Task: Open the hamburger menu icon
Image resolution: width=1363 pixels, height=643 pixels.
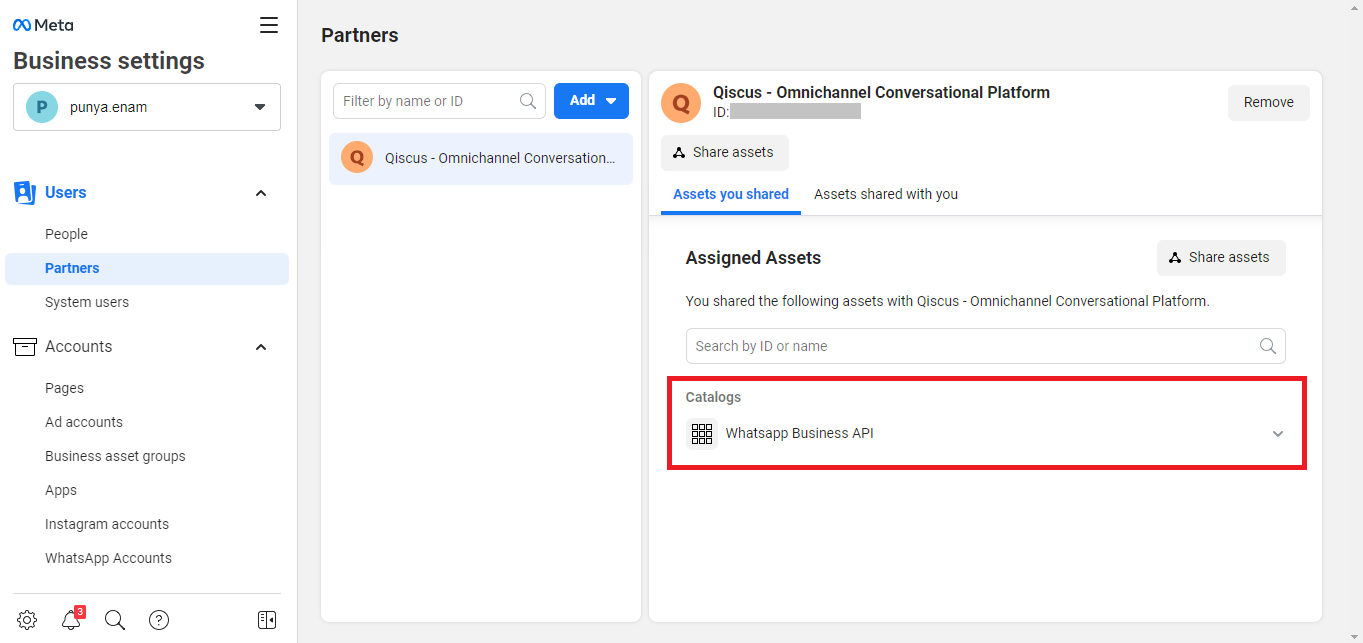Action: click(269, 25)
